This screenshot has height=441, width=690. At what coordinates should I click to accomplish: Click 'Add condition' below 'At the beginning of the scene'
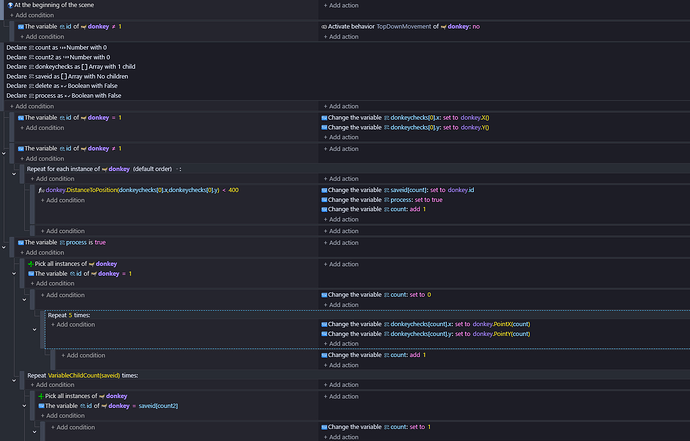click(32, 15)
